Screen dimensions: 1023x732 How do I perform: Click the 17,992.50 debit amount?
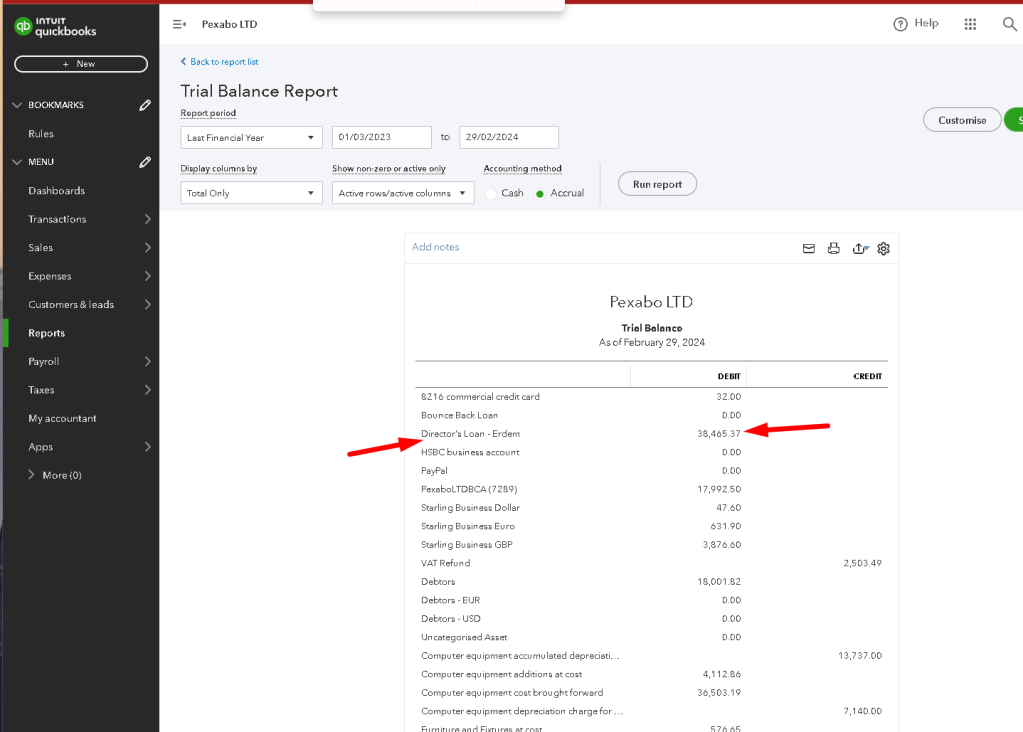coord(719,489)
